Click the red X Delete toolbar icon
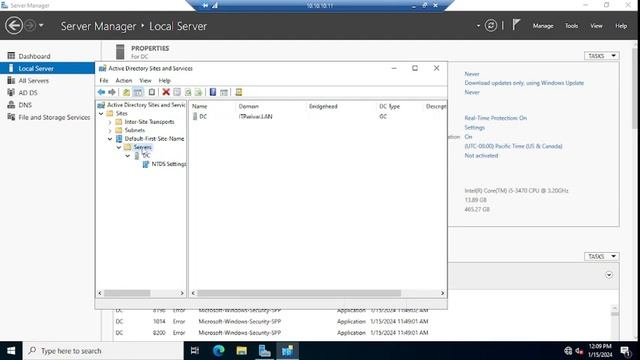 (x=166, y=92)
